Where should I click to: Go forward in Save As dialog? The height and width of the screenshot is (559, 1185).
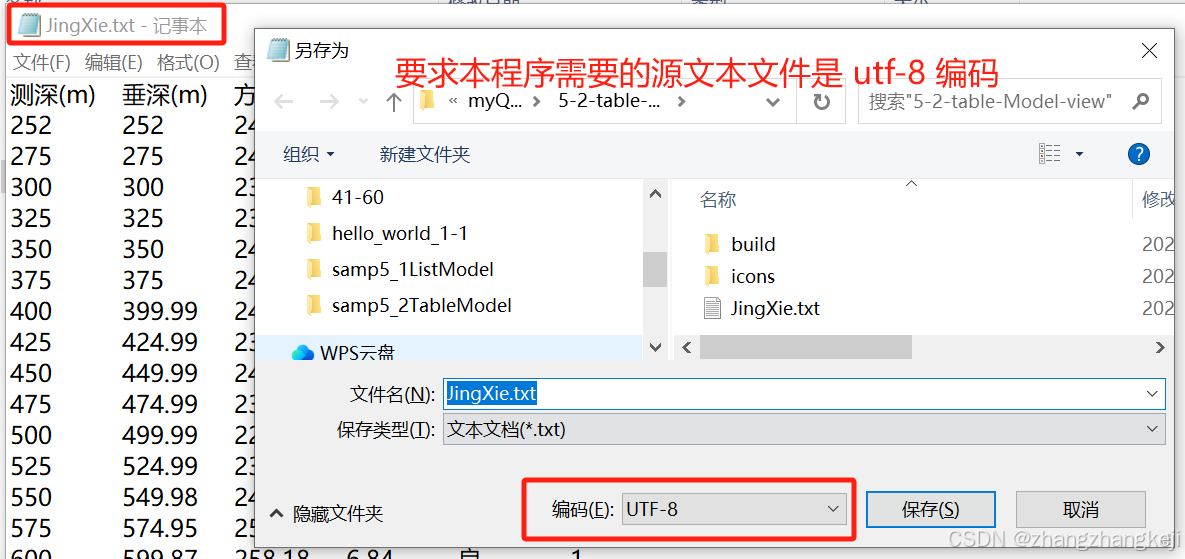click(329, 101)
